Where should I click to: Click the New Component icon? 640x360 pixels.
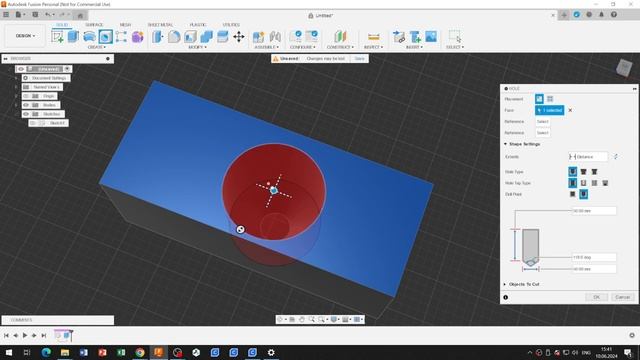(x=259, y=37)
